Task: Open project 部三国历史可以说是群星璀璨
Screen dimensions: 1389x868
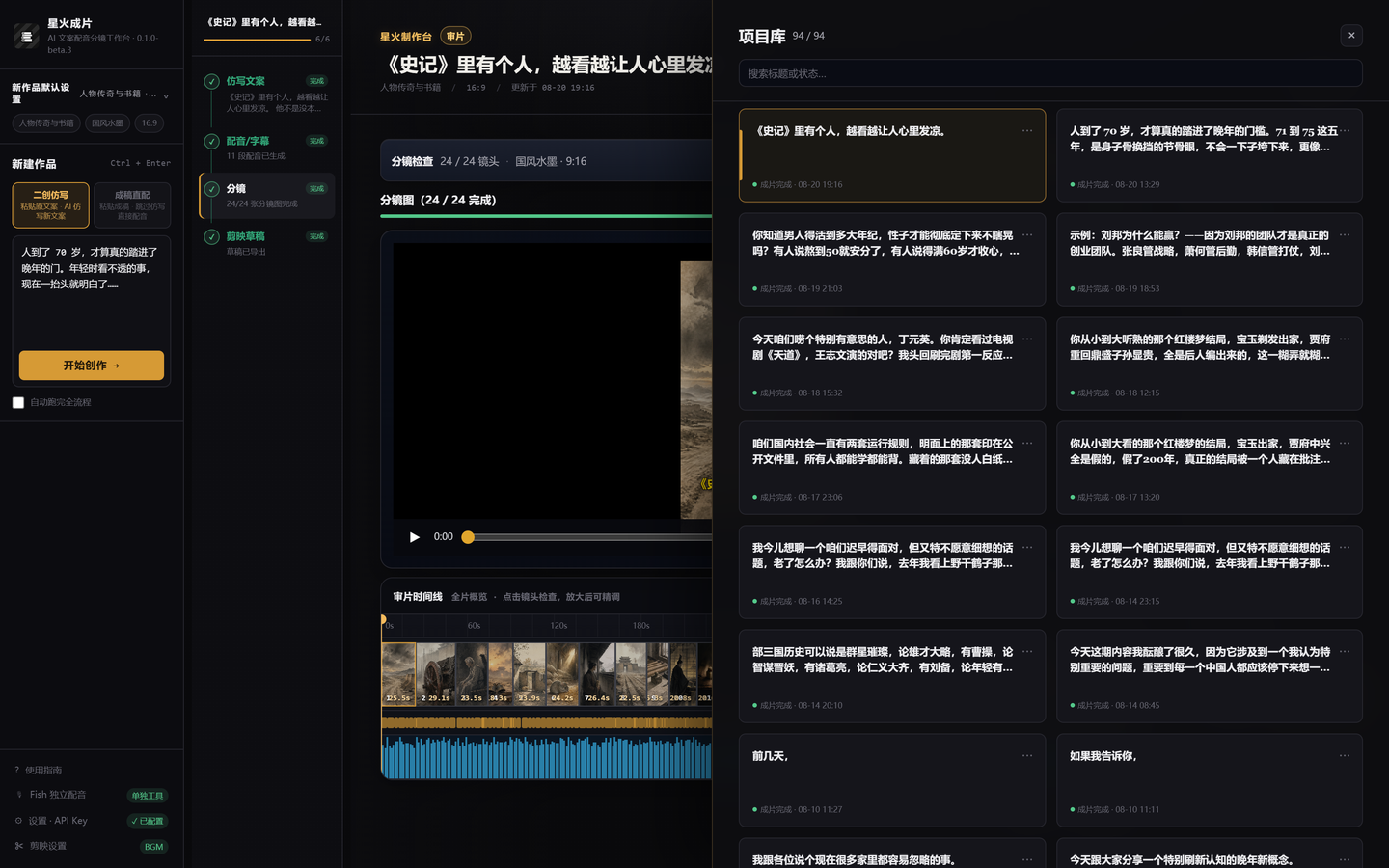Action: tap(892, 676)
